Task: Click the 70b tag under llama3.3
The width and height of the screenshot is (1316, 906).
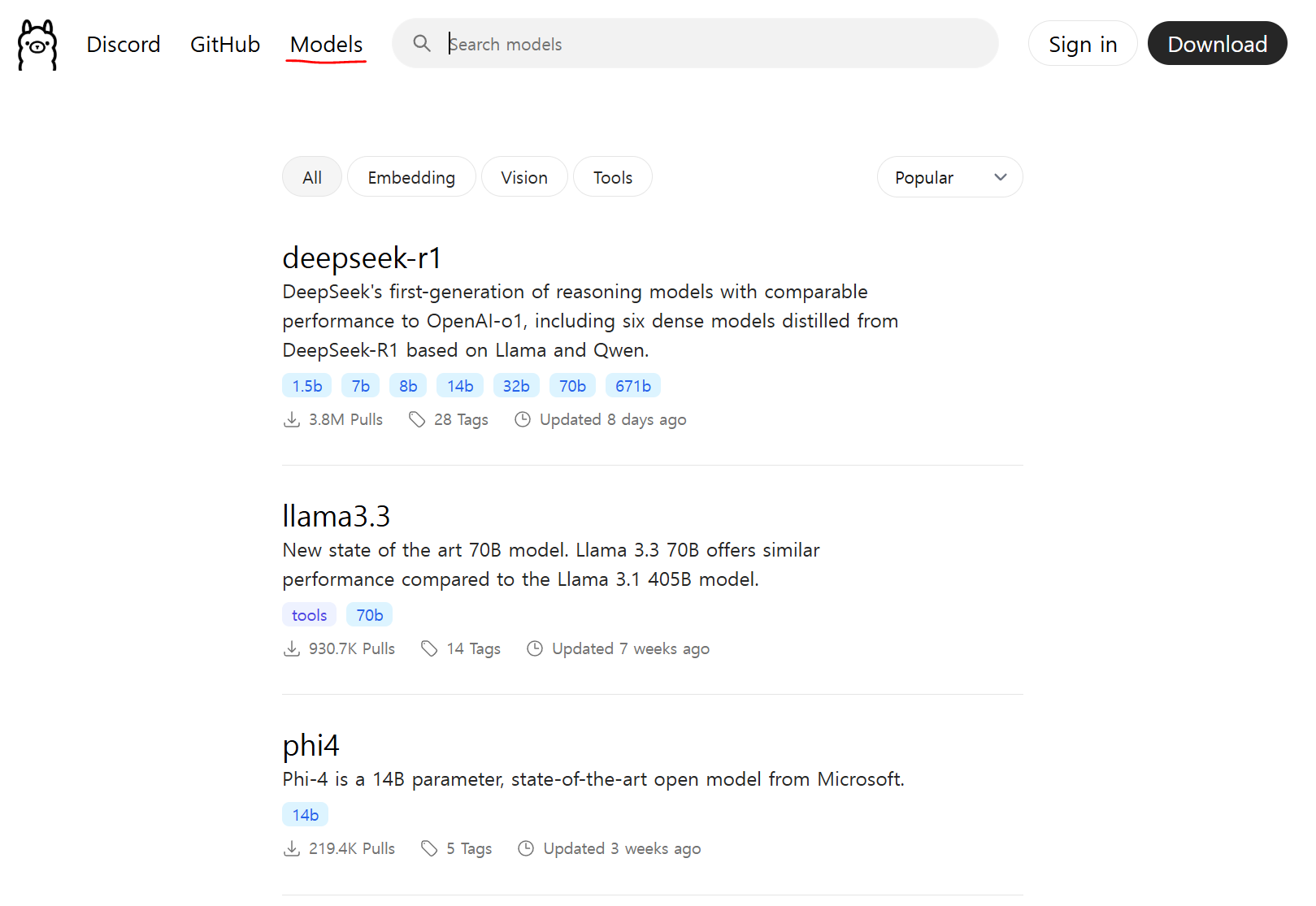Action: coord(370,615)
